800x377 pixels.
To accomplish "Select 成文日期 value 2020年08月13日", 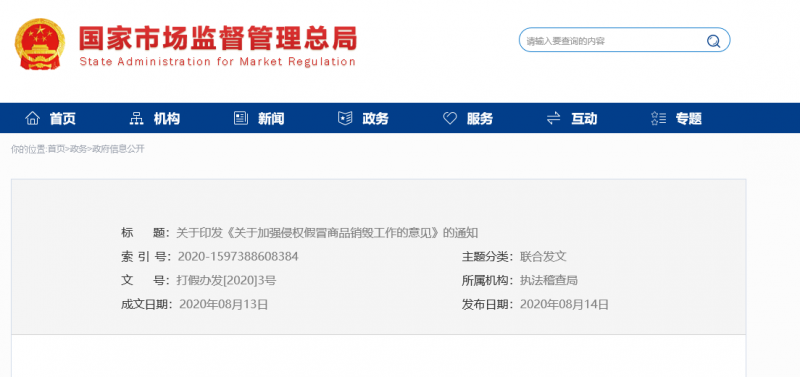I will [223, 305].
